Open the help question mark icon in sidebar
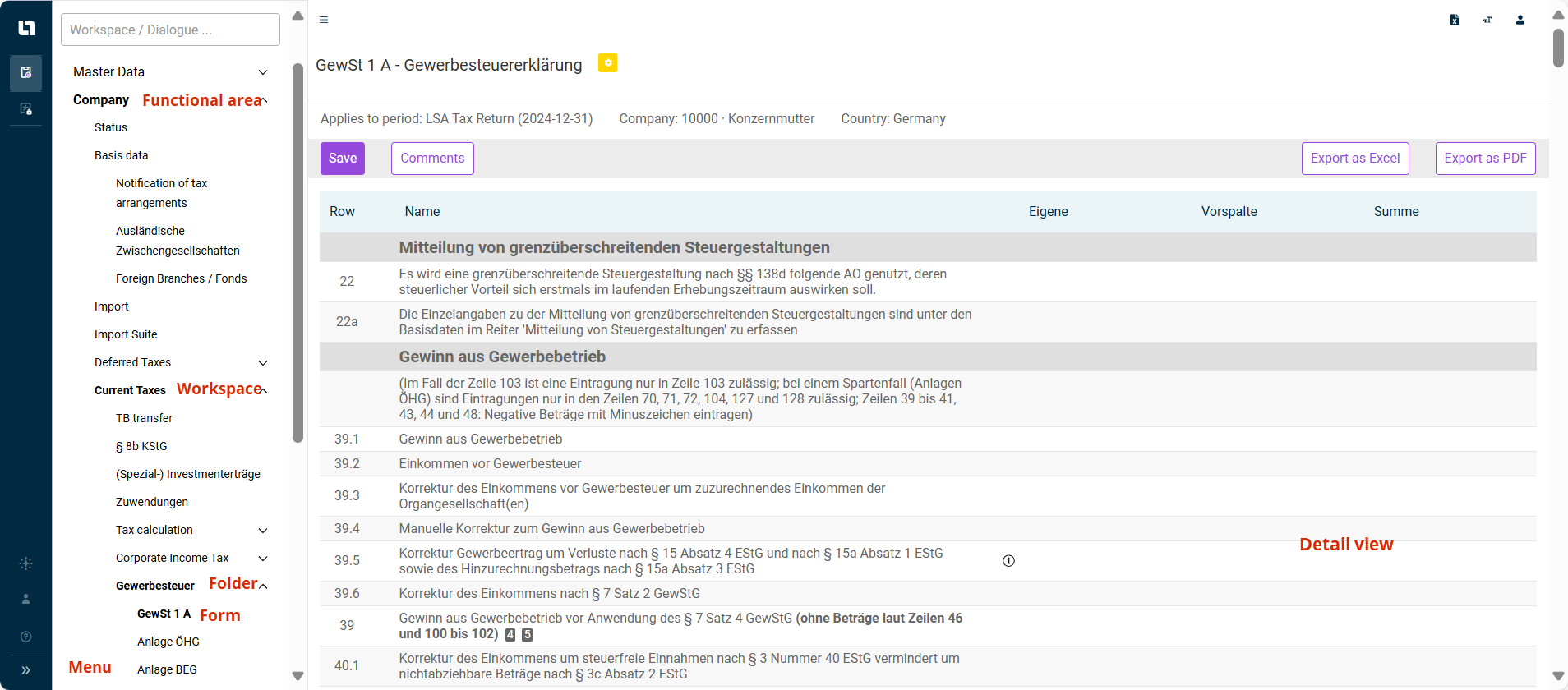The height and width of the screenshot is (690, 1568). point(25,637)
